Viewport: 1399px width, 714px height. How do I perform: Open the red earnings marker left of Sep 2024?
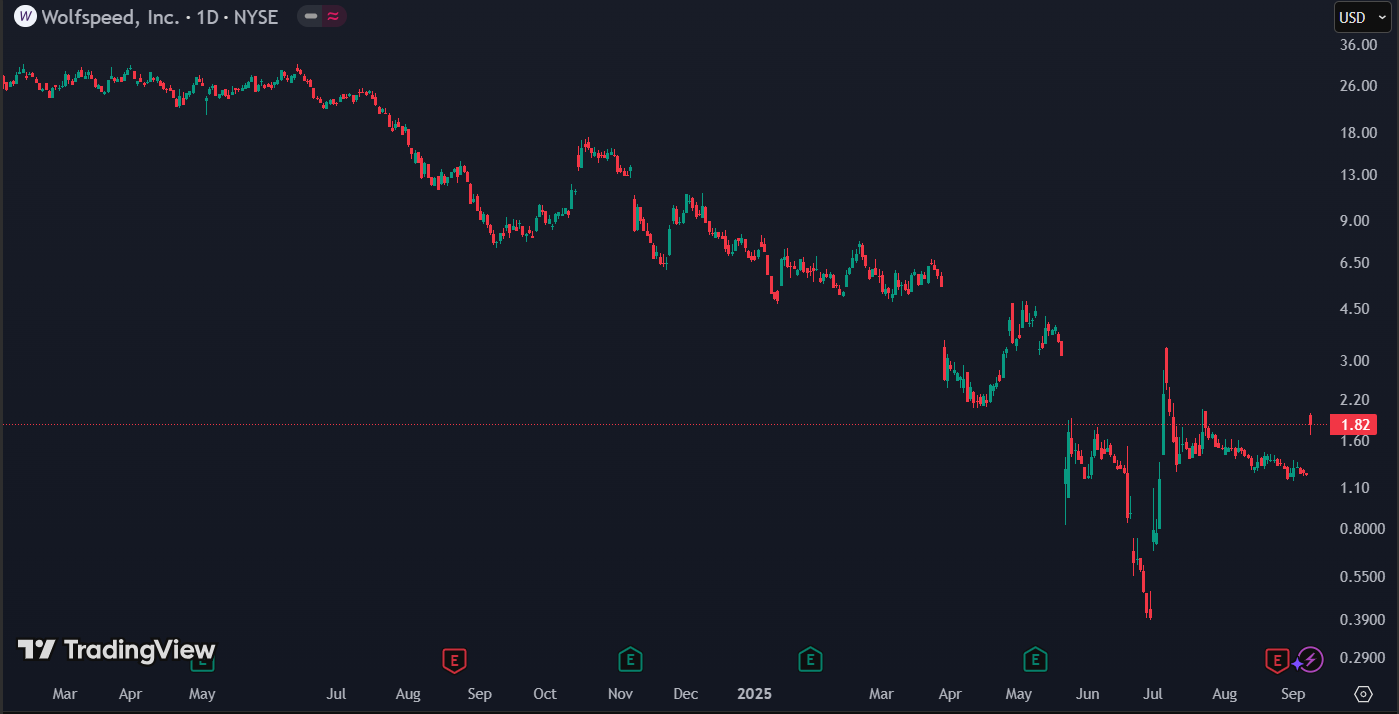tap(455, 660)
